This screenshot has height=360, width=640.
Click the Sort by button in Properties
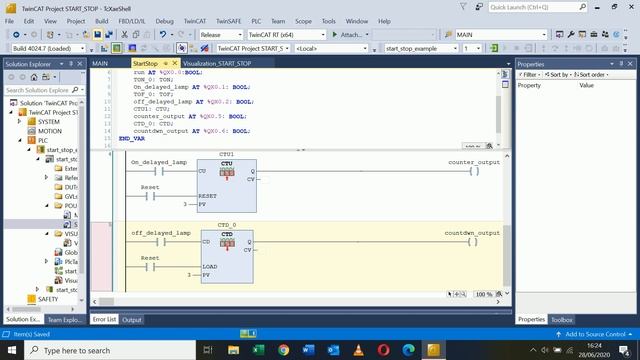(x=557, y=75)
